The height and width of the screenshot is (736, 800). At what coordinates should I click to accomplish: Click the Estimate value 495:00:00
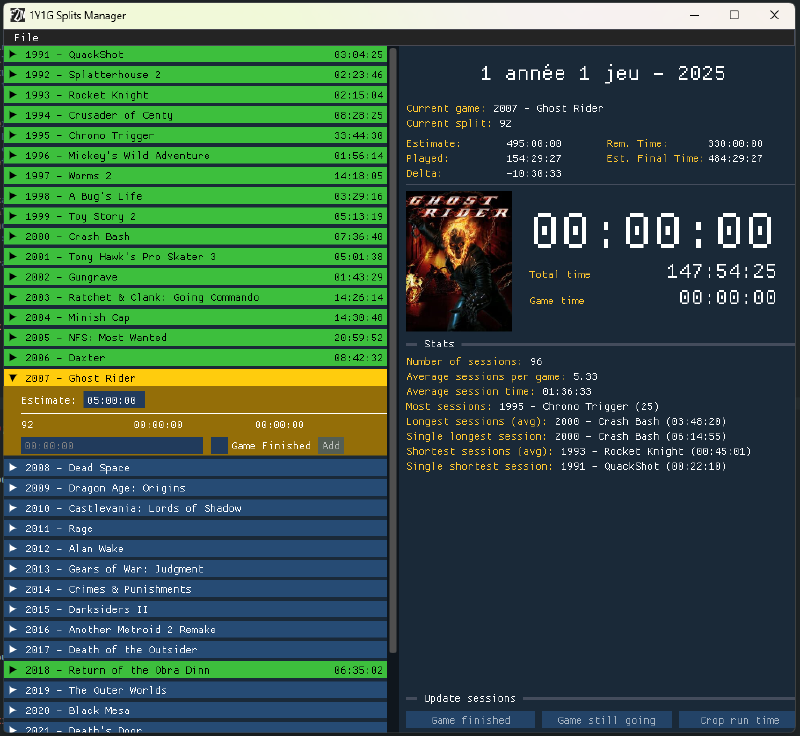pos(534,143)
